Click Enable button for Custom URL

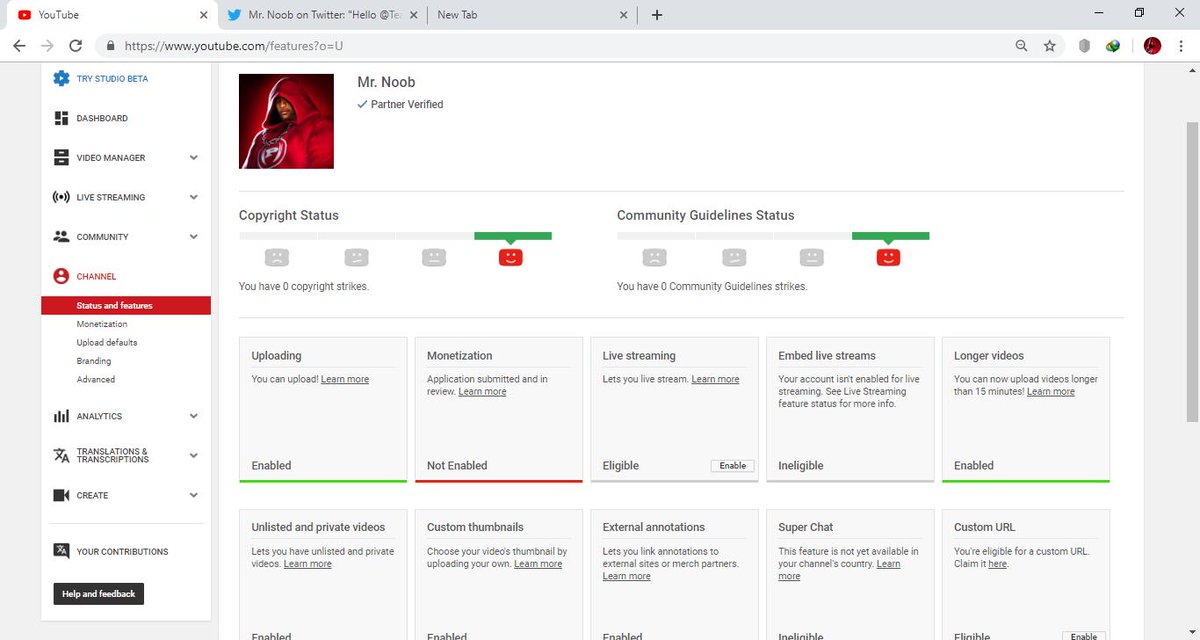(1084, 636)
